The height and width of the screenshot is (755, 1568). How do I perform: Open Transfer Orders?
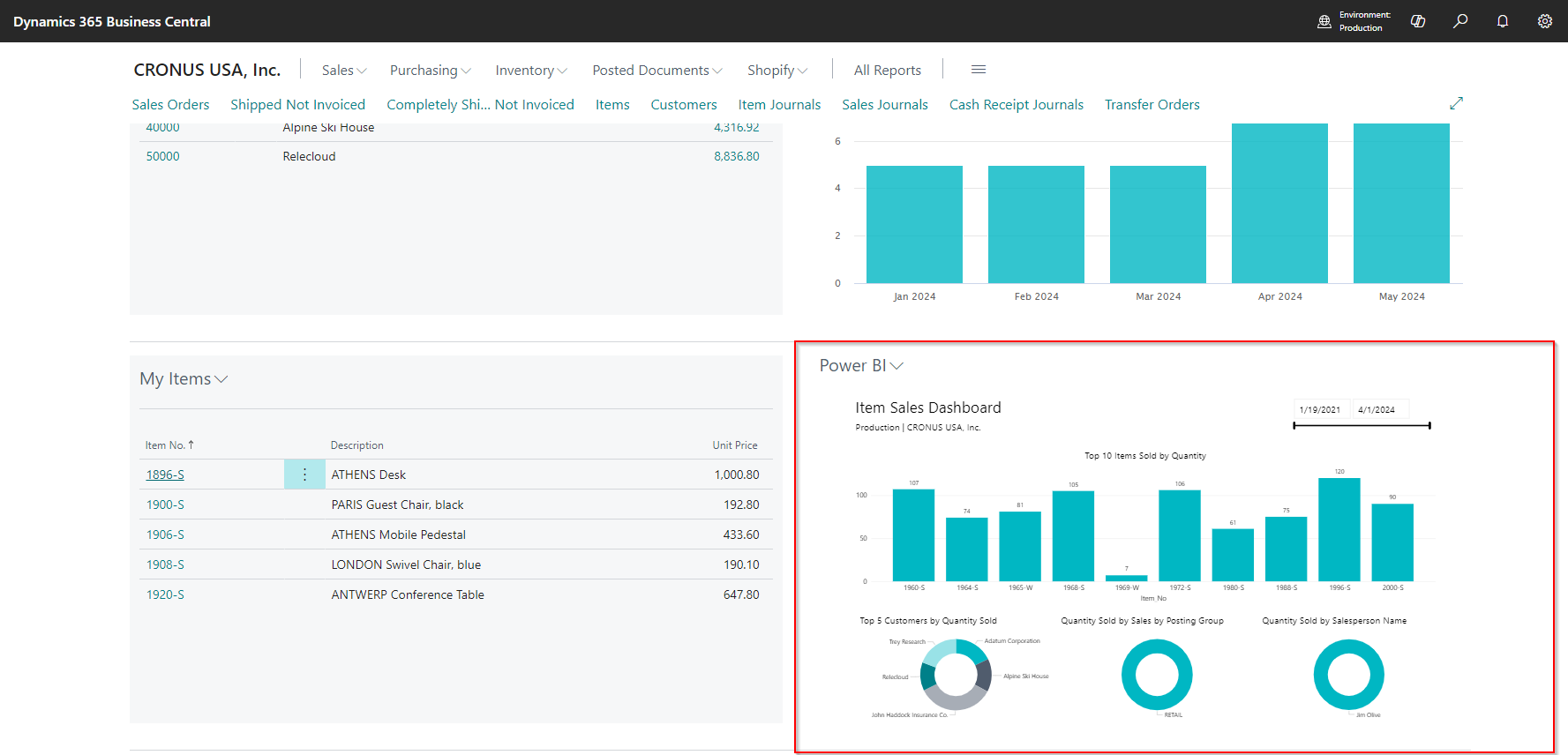[x=1152, y=104]
